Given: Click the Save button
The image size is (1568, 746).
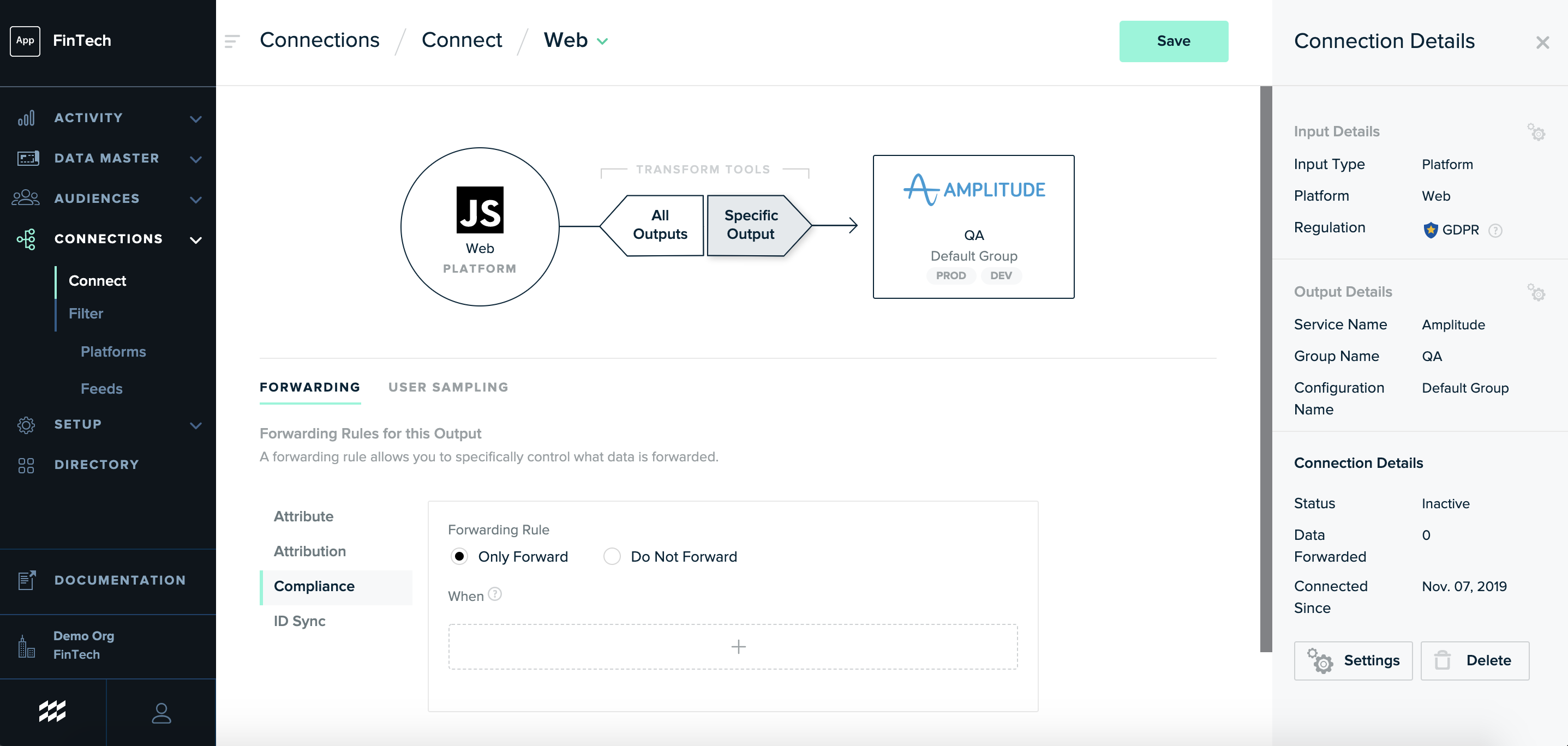Looking at the screenshot, I should [1173, 41].
